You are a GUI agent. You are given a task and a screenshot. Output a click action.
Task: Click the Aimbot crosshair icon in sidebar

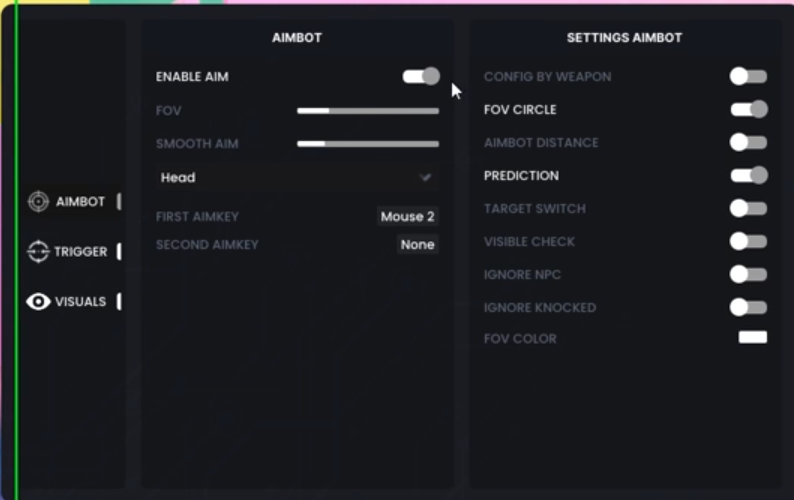(x=38, y=202)
